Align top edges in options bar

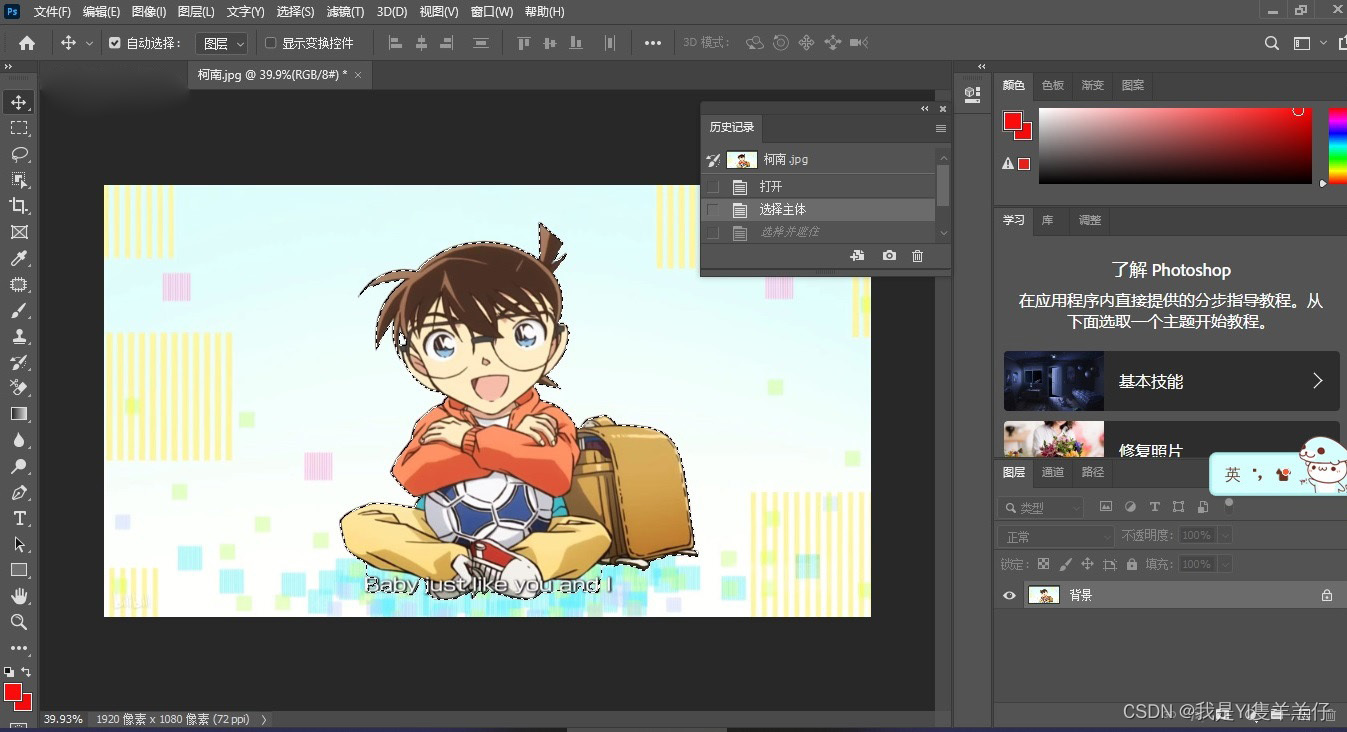click(x=523, y=43)
